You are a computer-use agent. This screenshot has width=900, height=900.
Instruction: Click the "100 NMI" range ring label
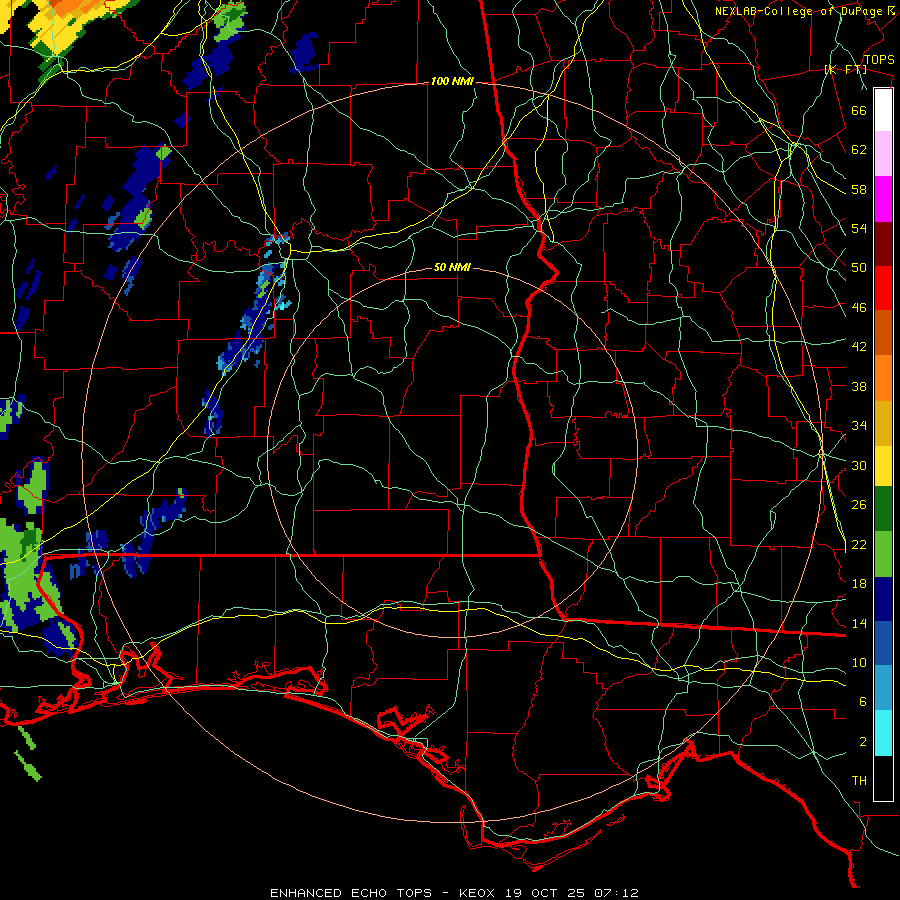[x=452, y=81]
